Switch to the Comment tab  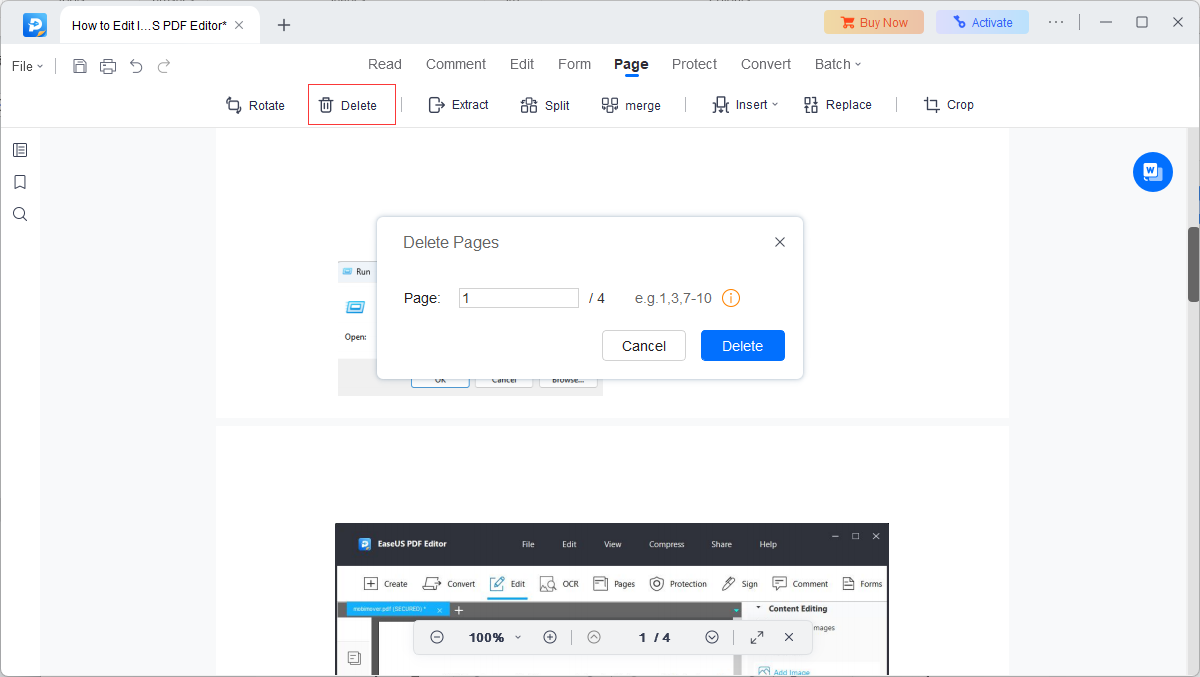[x=456, y=64]
